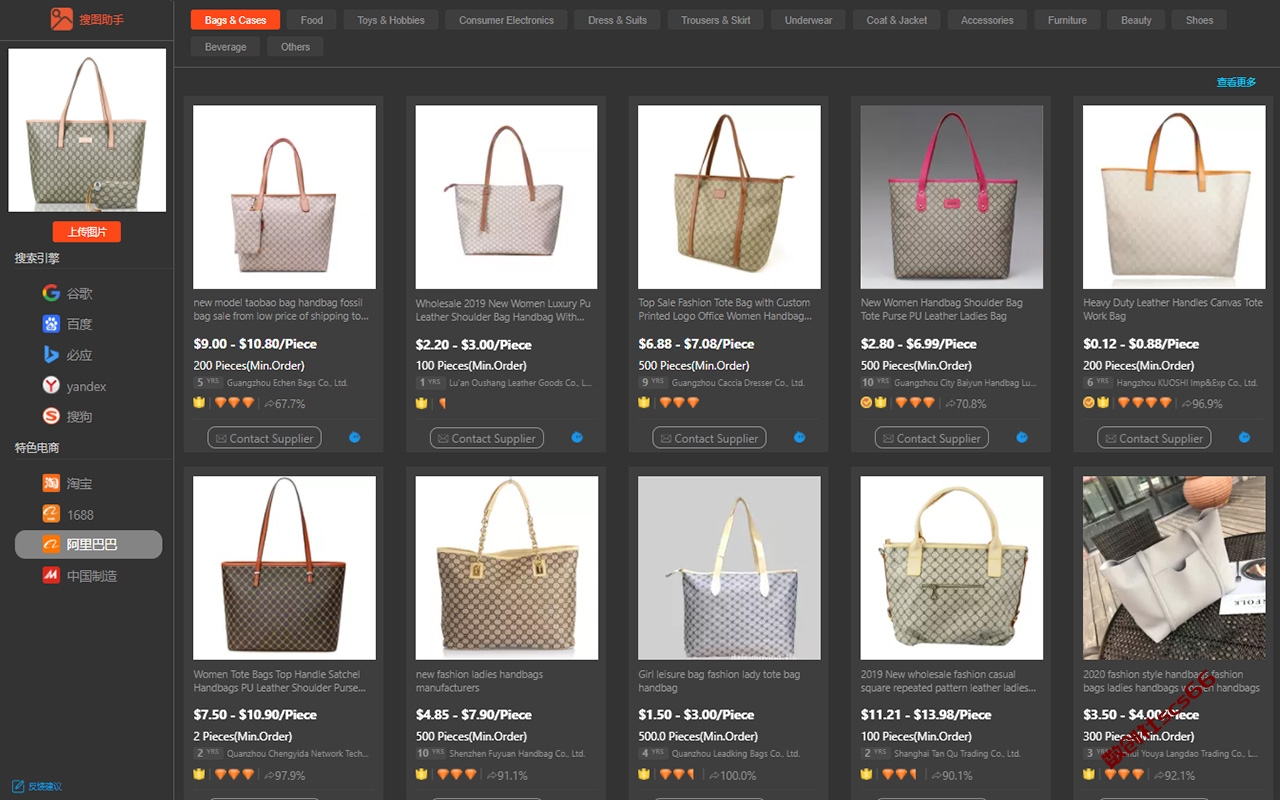Open the pink-handled handbag product thumbnail
Image resolution: width=1280 pixels, height=800 pixels.
point(951,197)
